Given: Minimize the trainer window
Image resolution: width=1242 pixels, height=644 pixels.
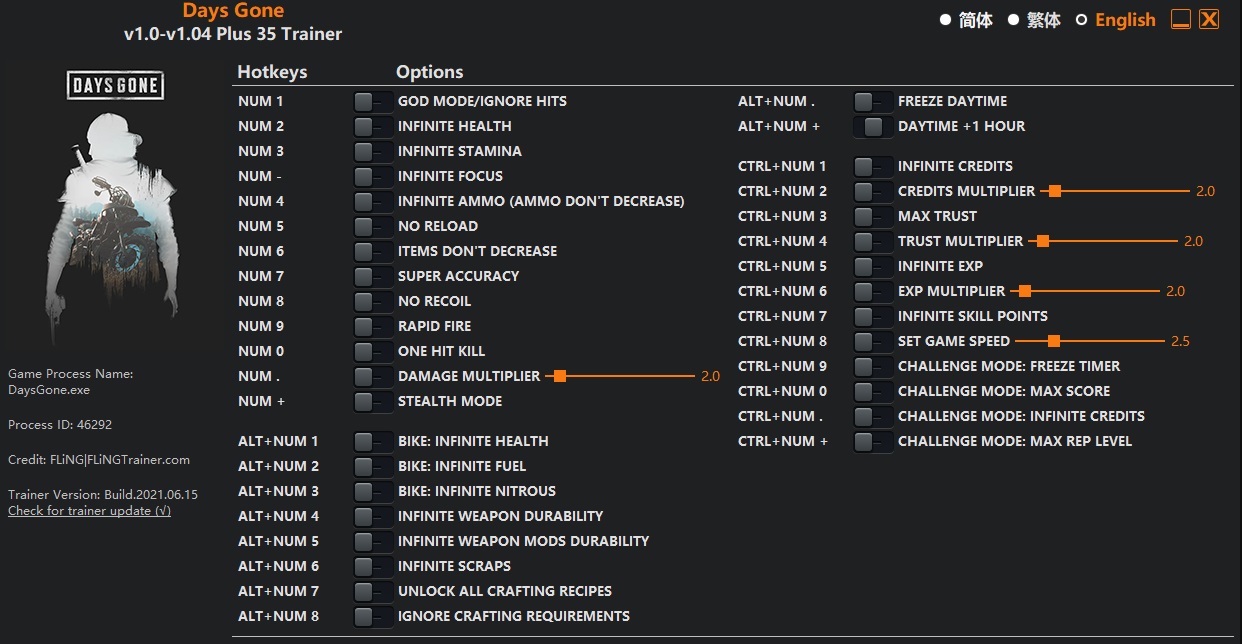Looking at the screenshot, I should click(x=1181, y=20).
